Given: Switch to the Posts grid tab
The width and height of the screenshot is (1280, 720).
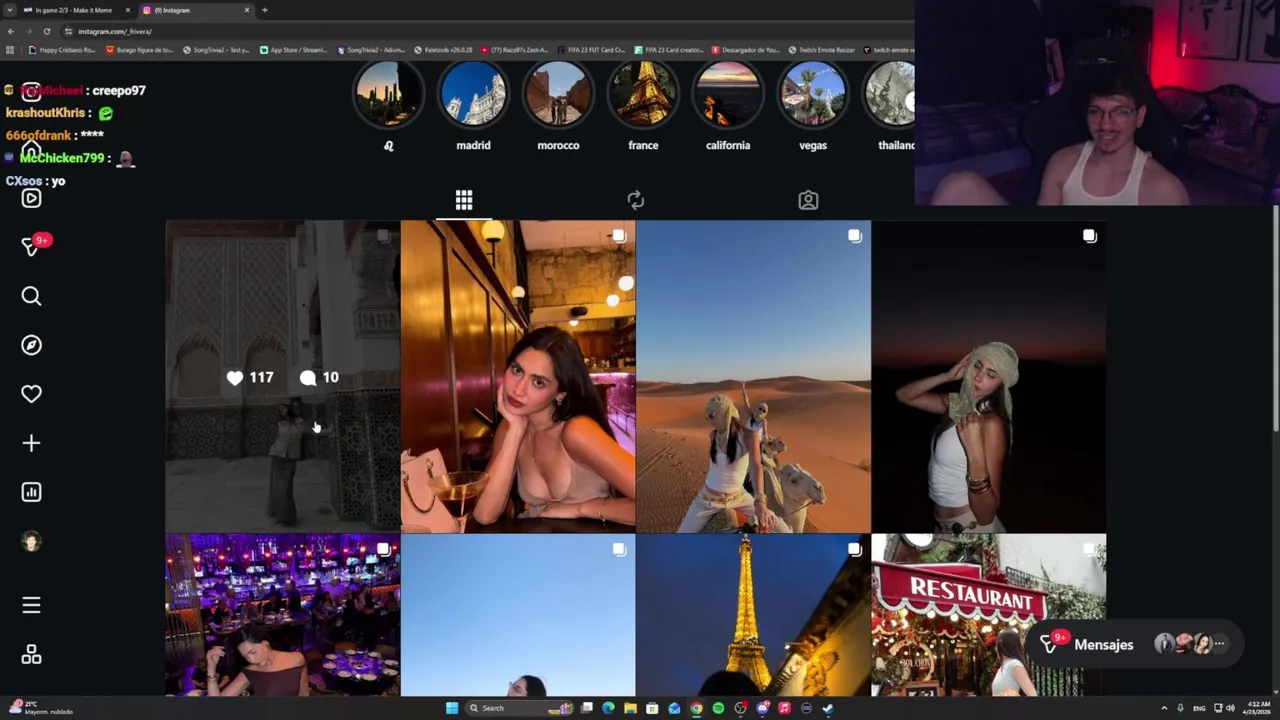Looking at the screenshot, I should (x=464, y=200).
